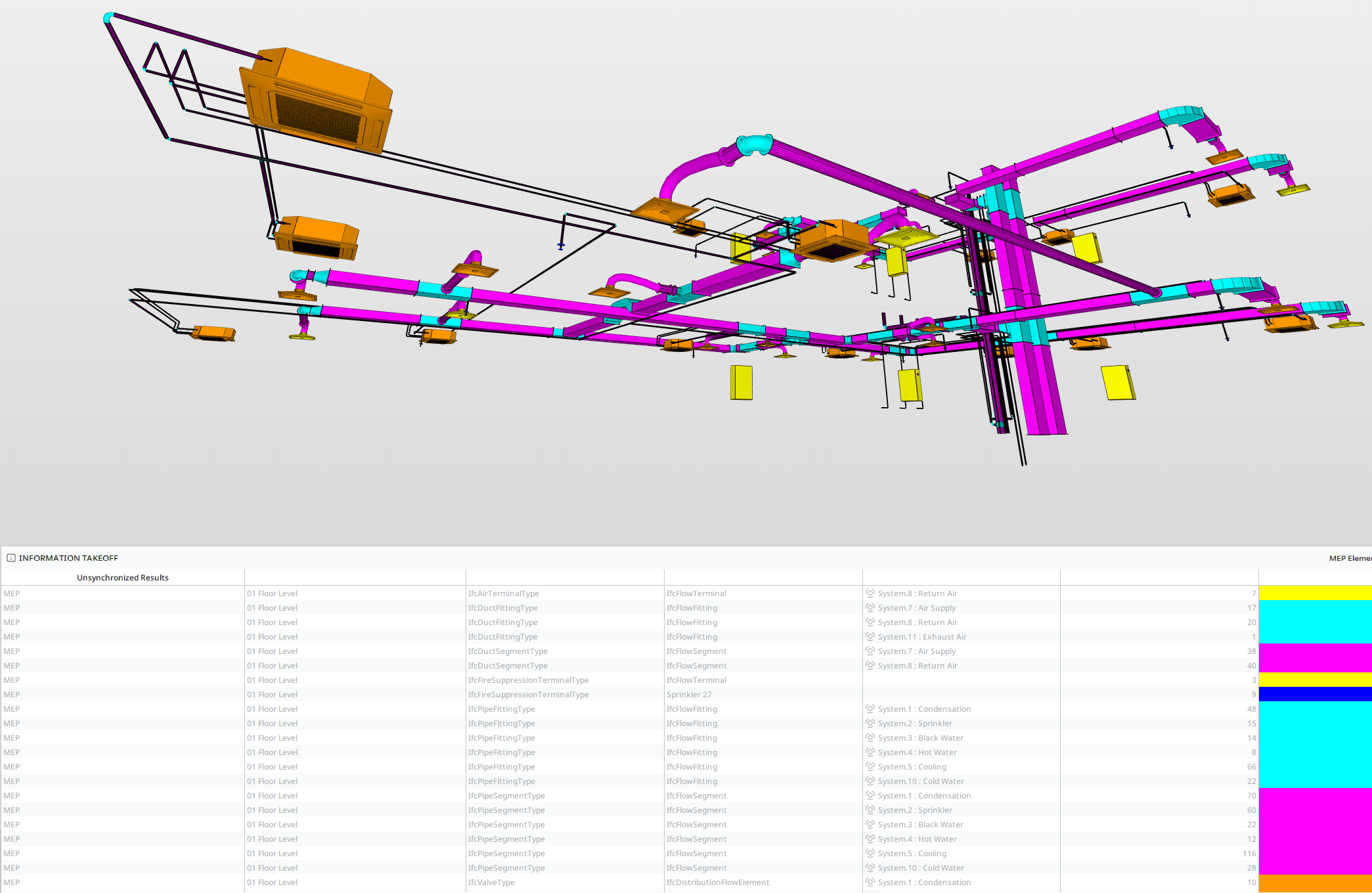Click the yellow swatch on IfcAirTerminalType row
The height and width of the screenshot is (893, 1372).
click(1315, 593)
